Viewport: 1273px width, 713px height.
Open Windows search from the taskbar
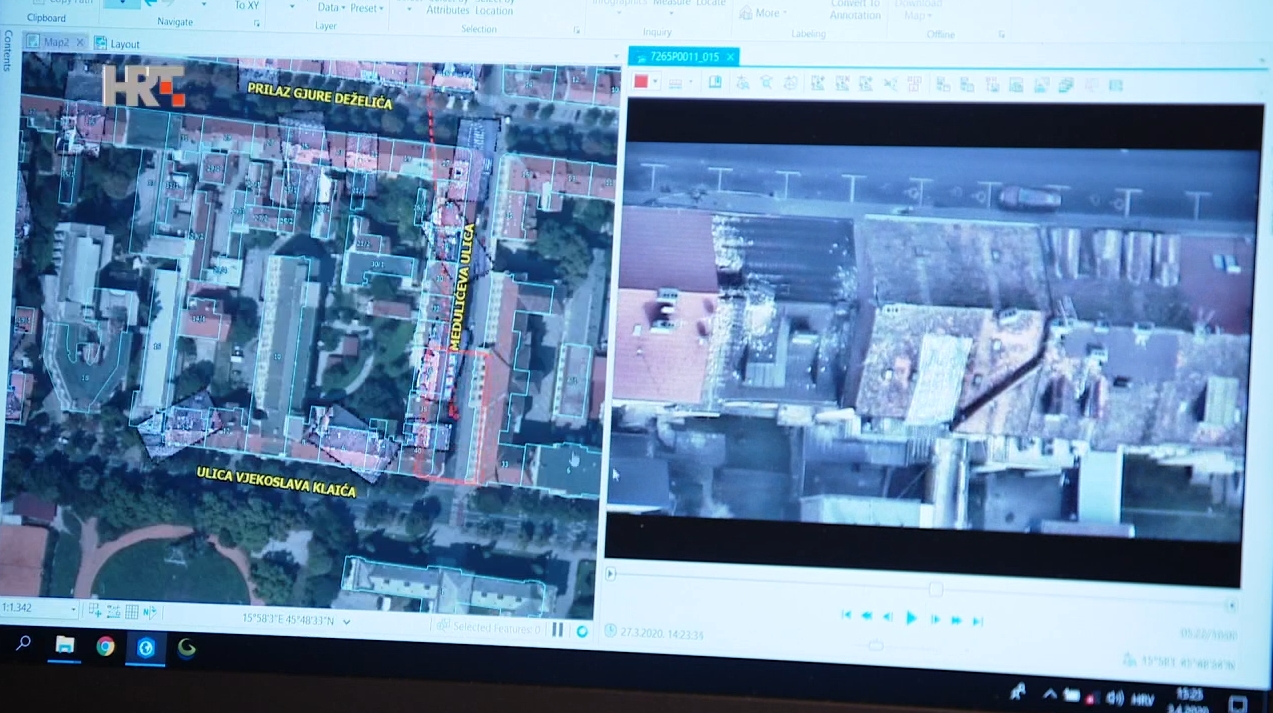point(23,643)
